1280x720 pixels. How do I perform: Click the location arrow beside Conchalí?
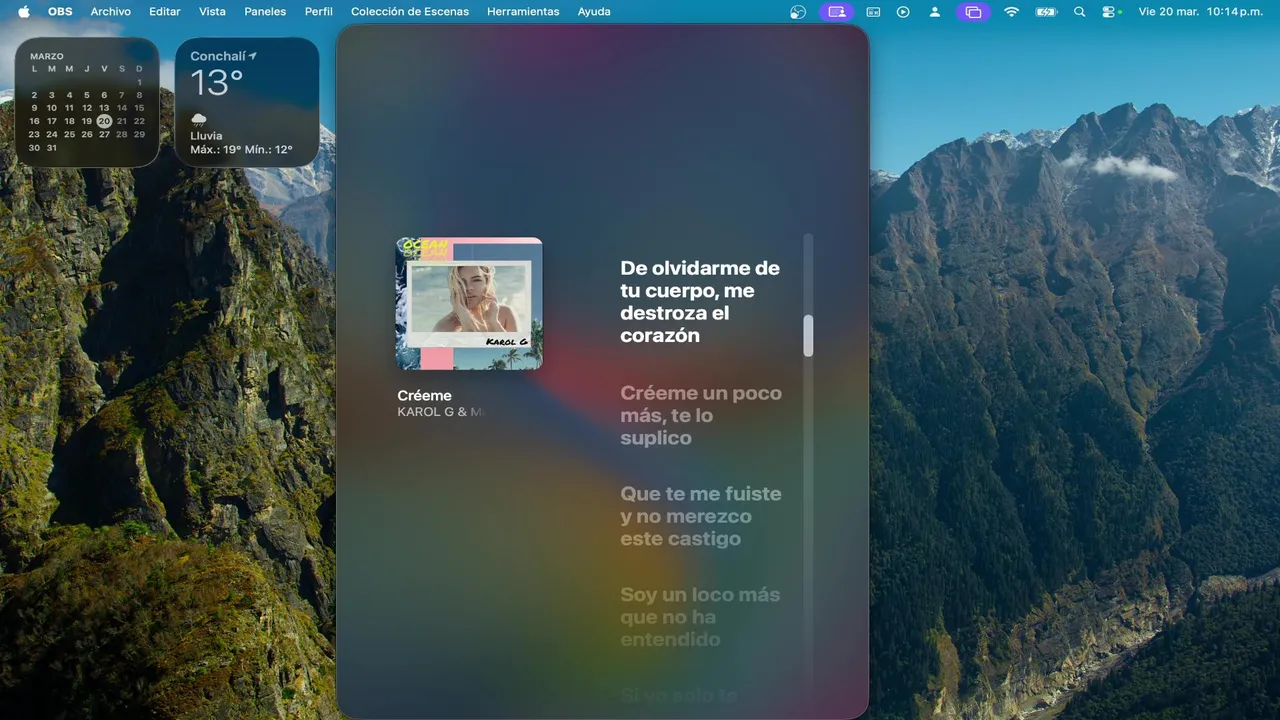pyautogui.click(x=253, y=56)
